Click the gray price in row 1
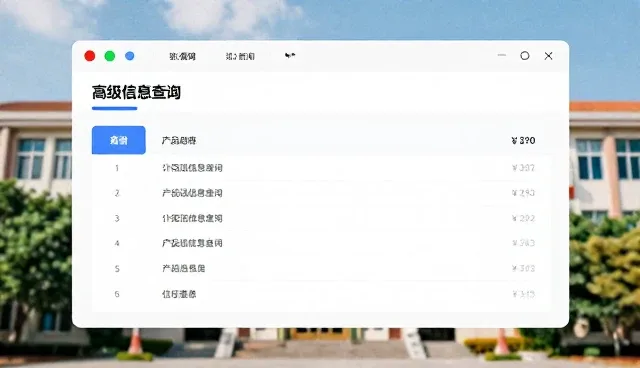Image resolution: width=640 pixels, height=368 pixels. tap(523, 168)
